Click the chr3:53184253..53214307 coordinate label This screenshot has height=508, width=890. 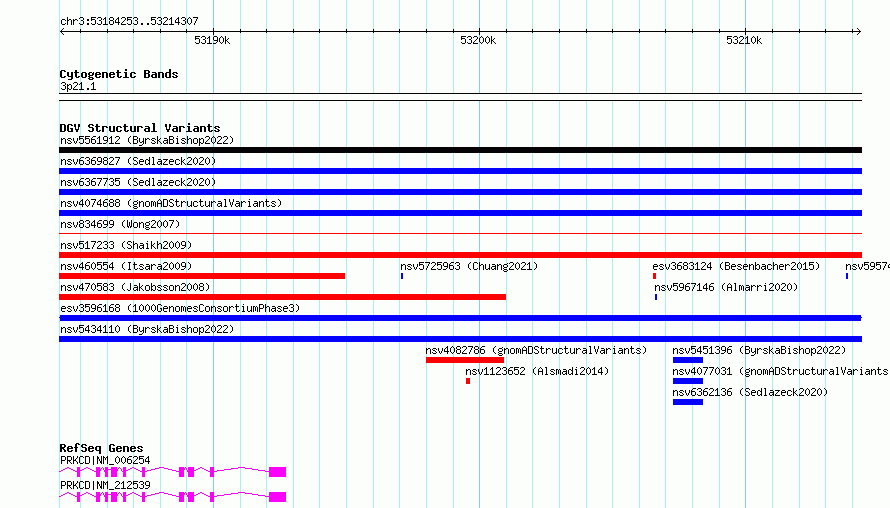[129, 22]
